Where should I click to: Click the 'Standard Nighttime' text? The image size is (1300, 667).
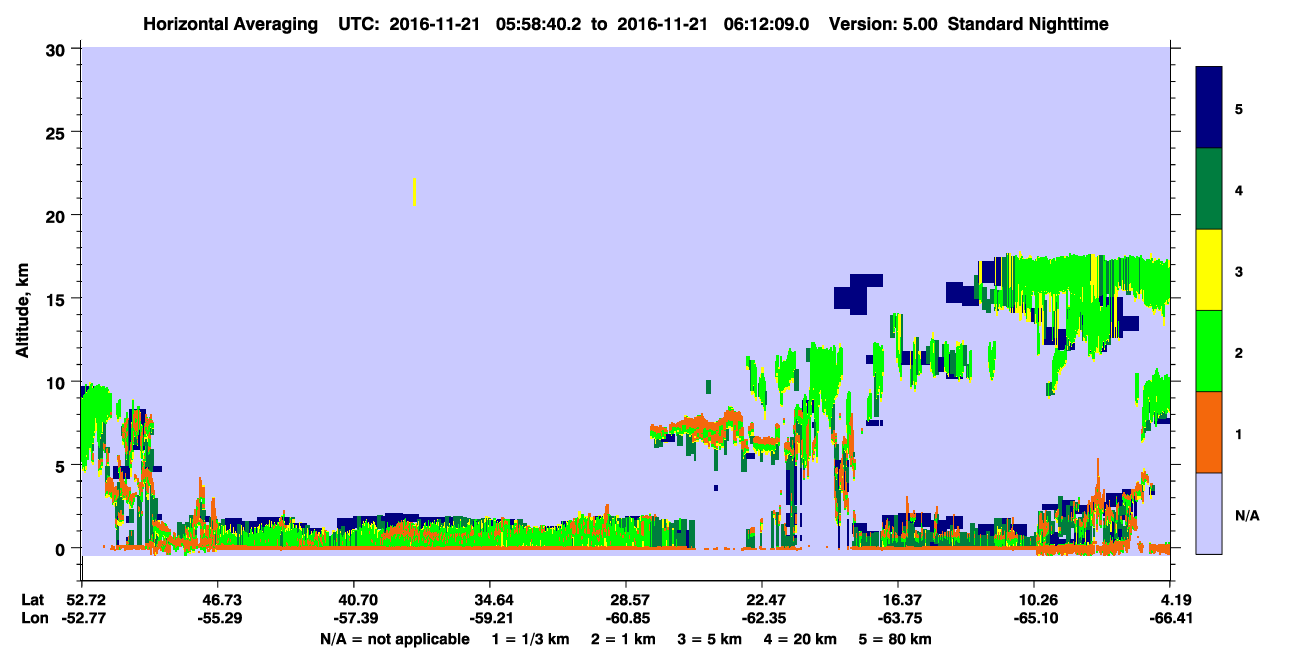1028,24
